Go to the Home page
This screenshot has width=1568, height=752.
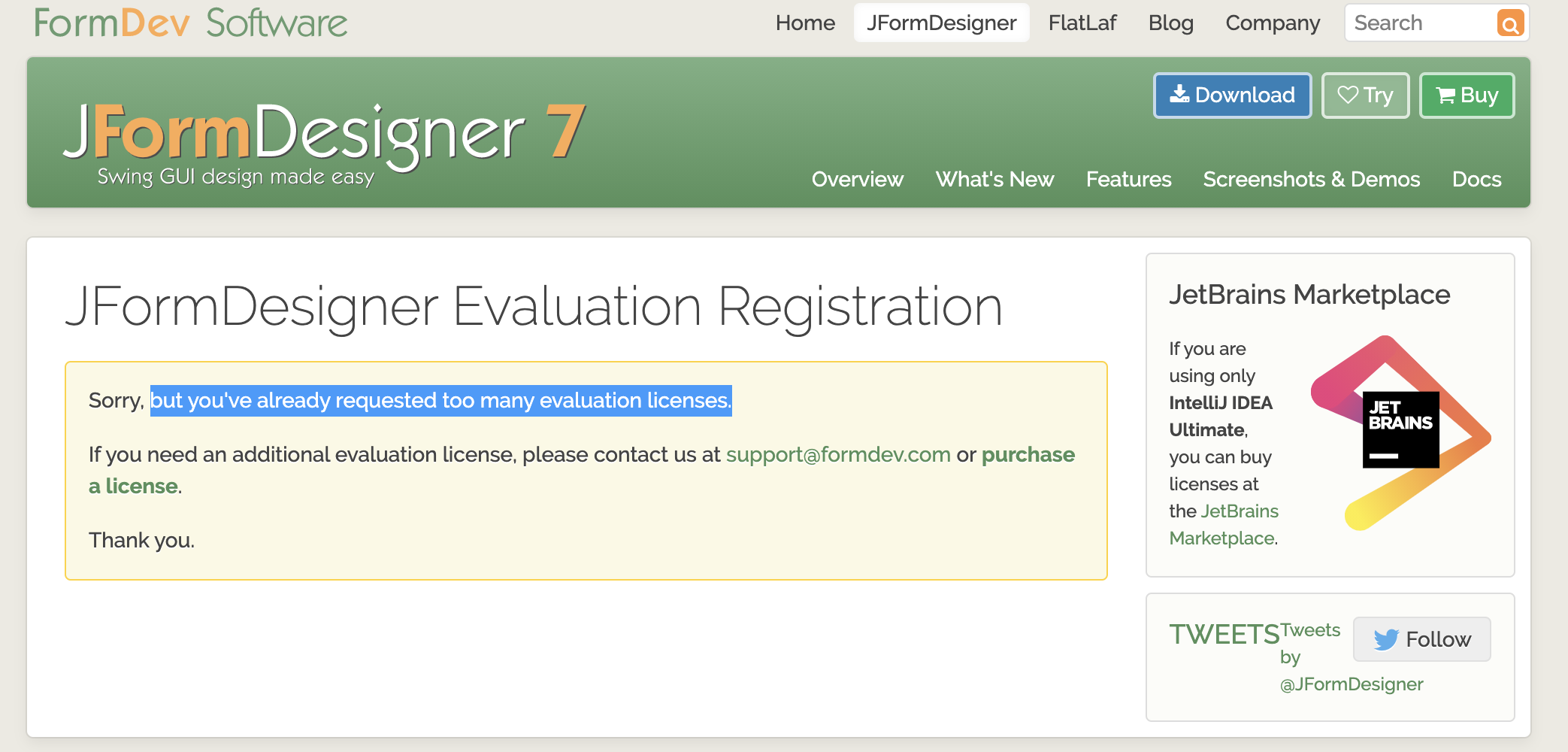click(x=805, y=23)
